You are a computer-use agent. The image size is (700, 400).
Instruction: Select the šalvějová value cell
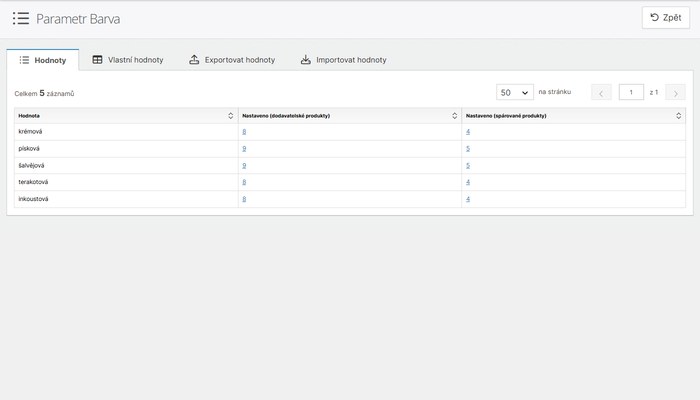click(126, 166)
